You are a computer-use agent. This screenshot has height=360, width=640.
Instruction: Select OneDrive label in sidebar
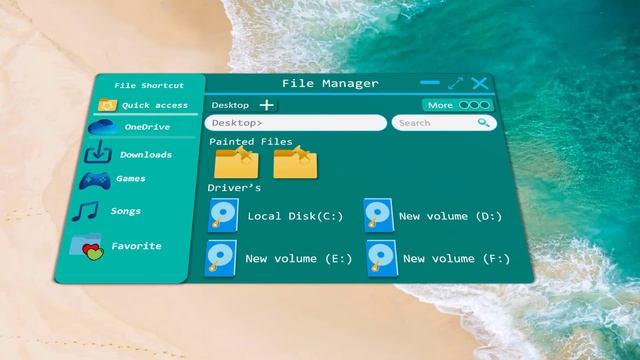tap(147, 127)
